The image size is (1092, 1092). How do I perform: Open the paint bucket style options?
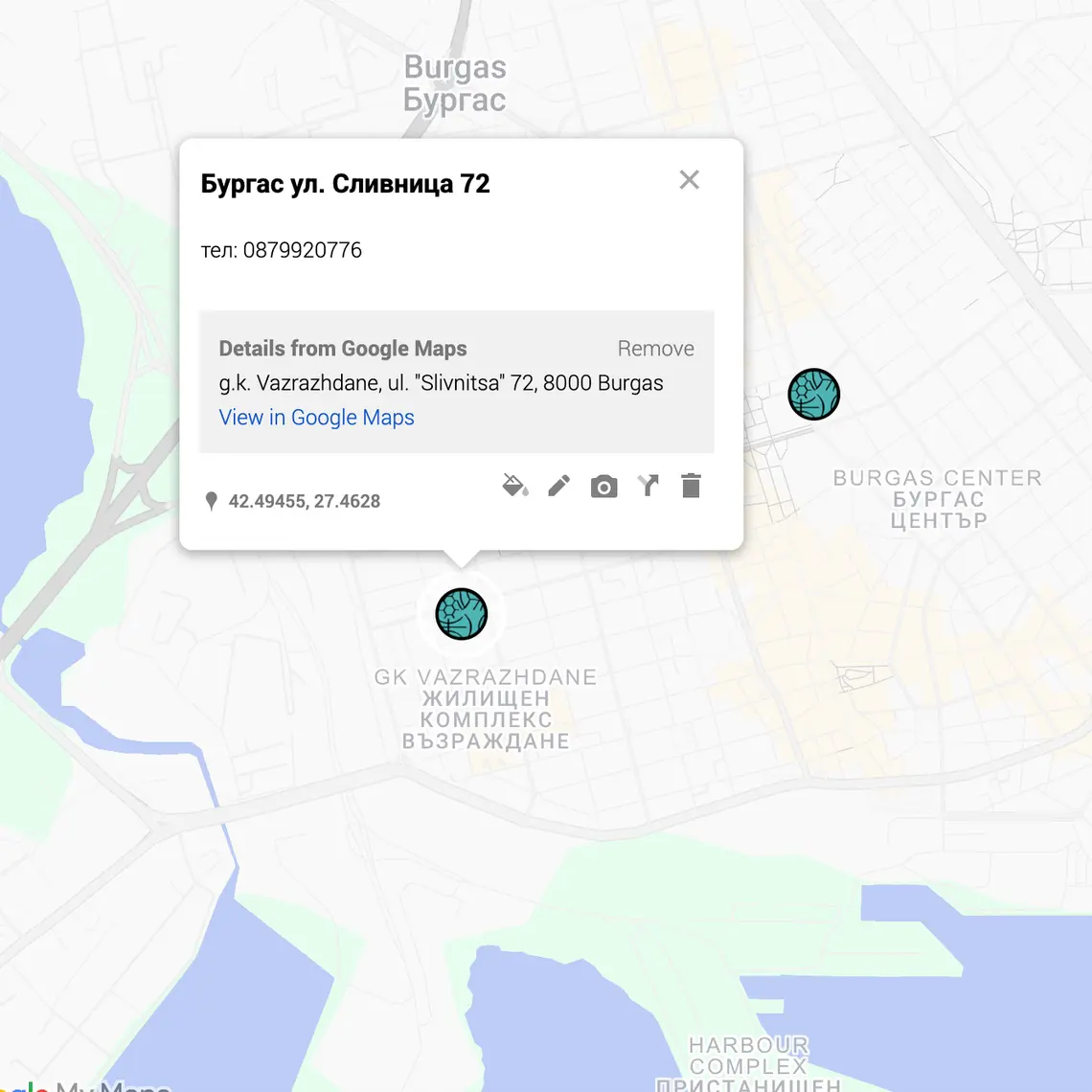(x=515, y=486)
